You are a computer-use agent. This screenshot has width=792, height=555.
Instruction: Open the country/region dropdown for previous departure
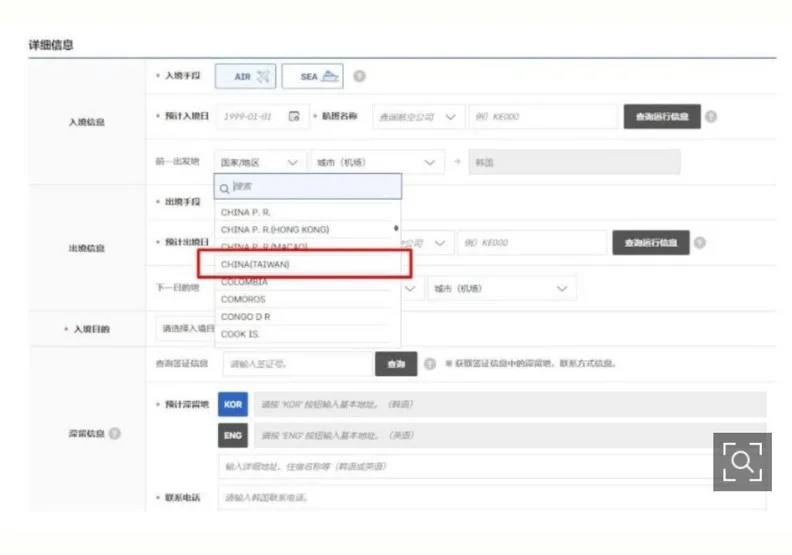(260, 162)
